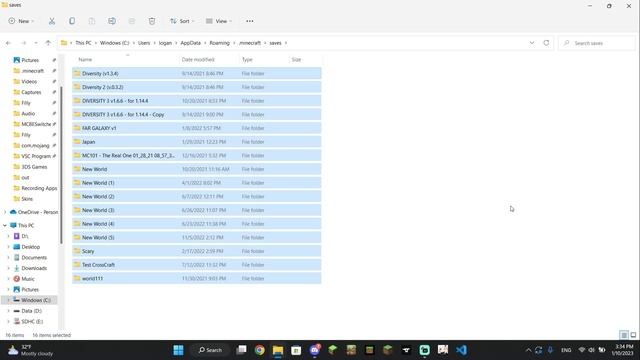640x360 pixels.
Task: Click the Copy icon in toolbar
Action: pos(72,21)
